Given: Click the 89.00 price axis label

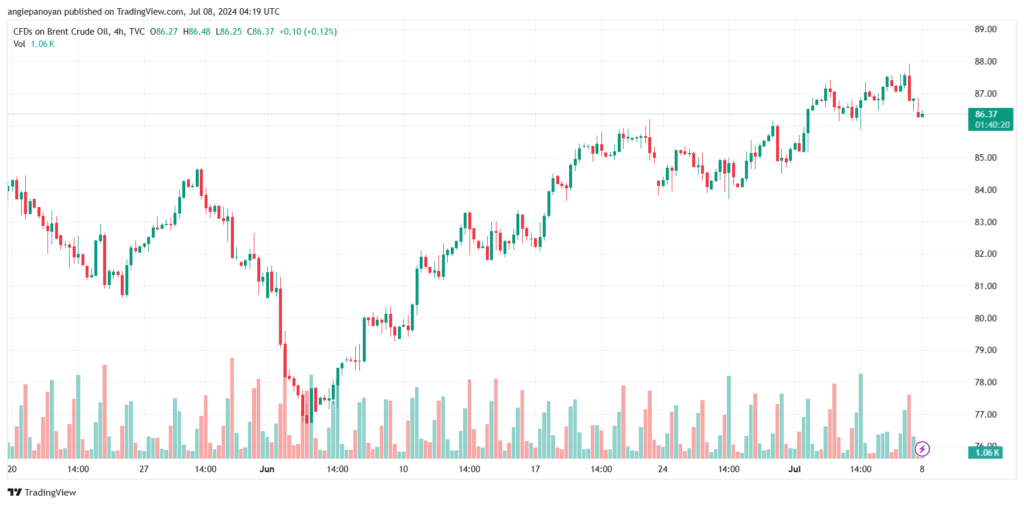Looking at the screenshot, I should pyautogui.click(x=985, y=29).
